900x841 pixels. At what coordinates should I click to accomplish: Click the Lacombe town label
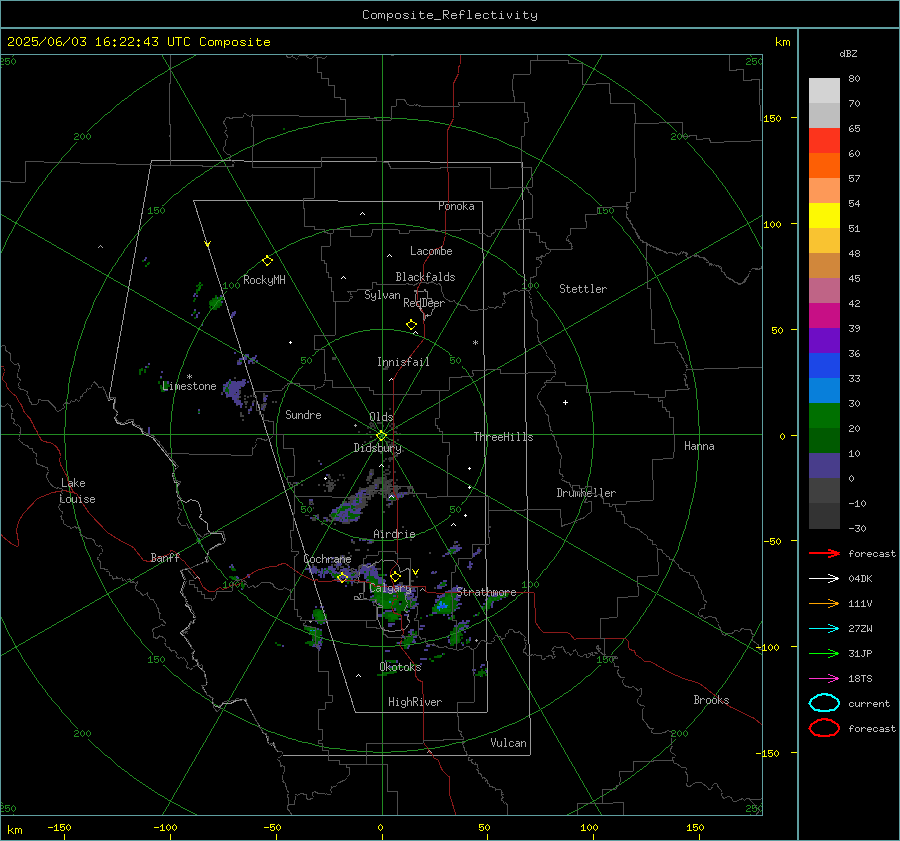tap(431, 251)
